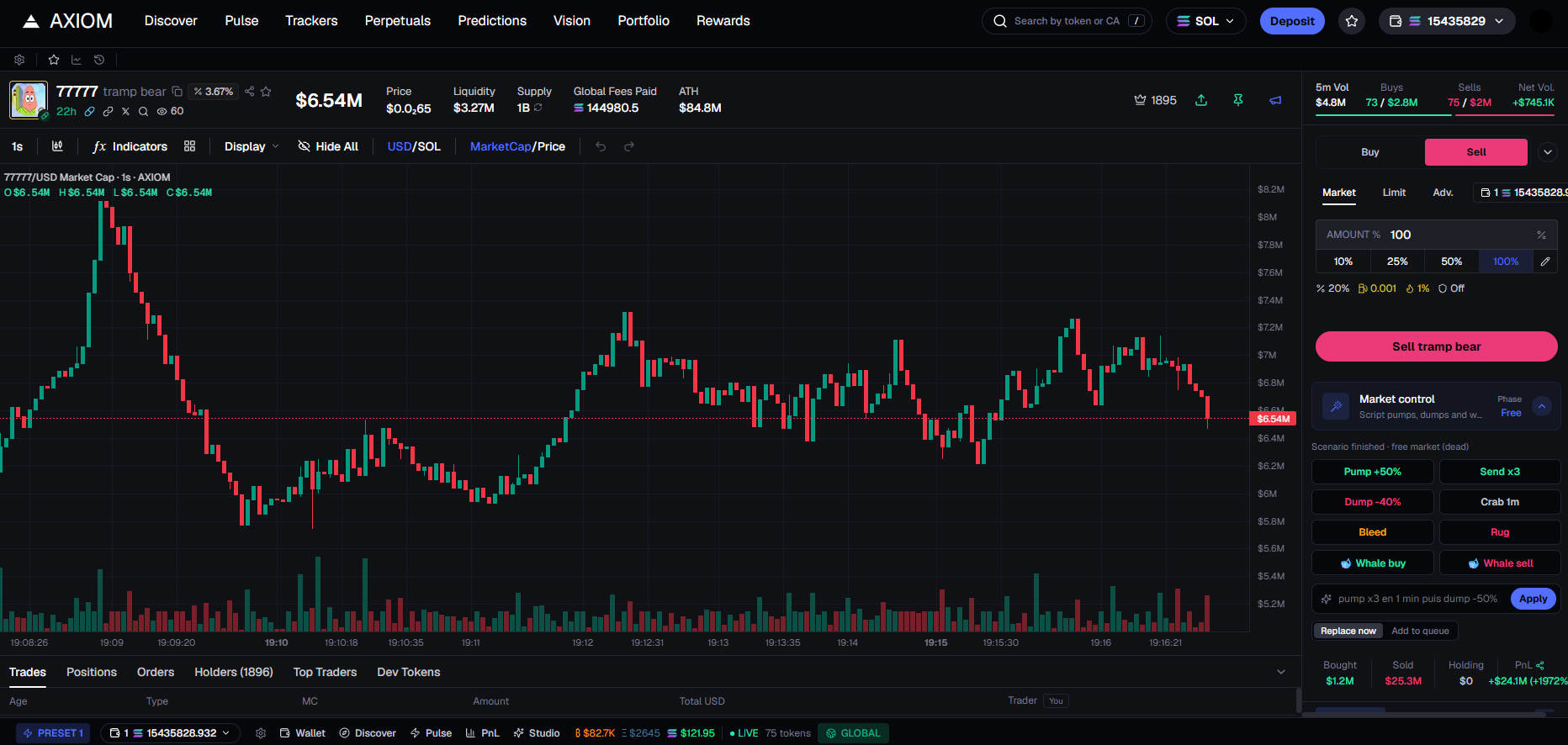1568x745 pixels.
Task: Expand the wallet balance dropdown in the top bar
Action: [1447, 21]
